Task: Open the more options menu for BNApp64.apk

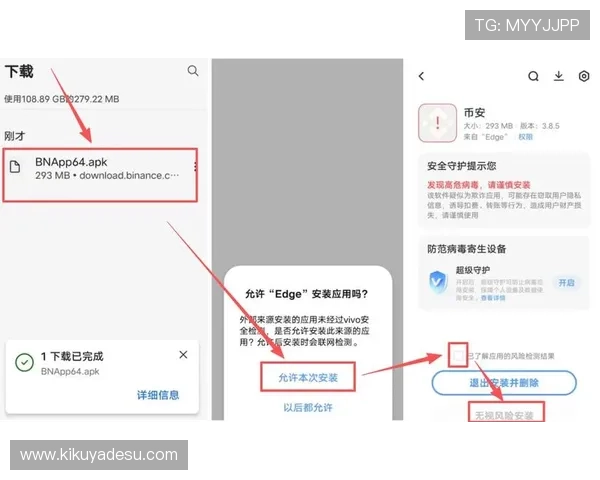Action: pos(195,166)
